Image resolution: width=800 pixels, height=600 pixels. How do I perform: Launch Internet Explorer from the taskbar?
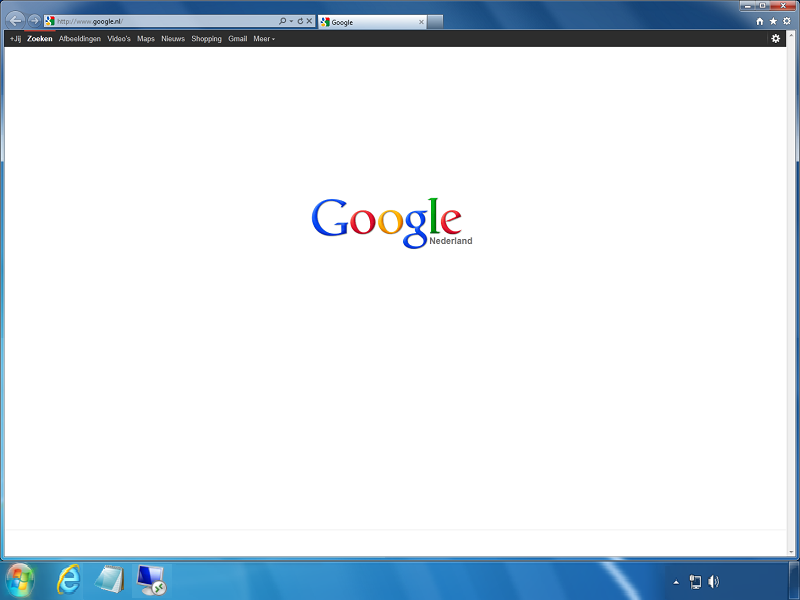coord(68,580)
